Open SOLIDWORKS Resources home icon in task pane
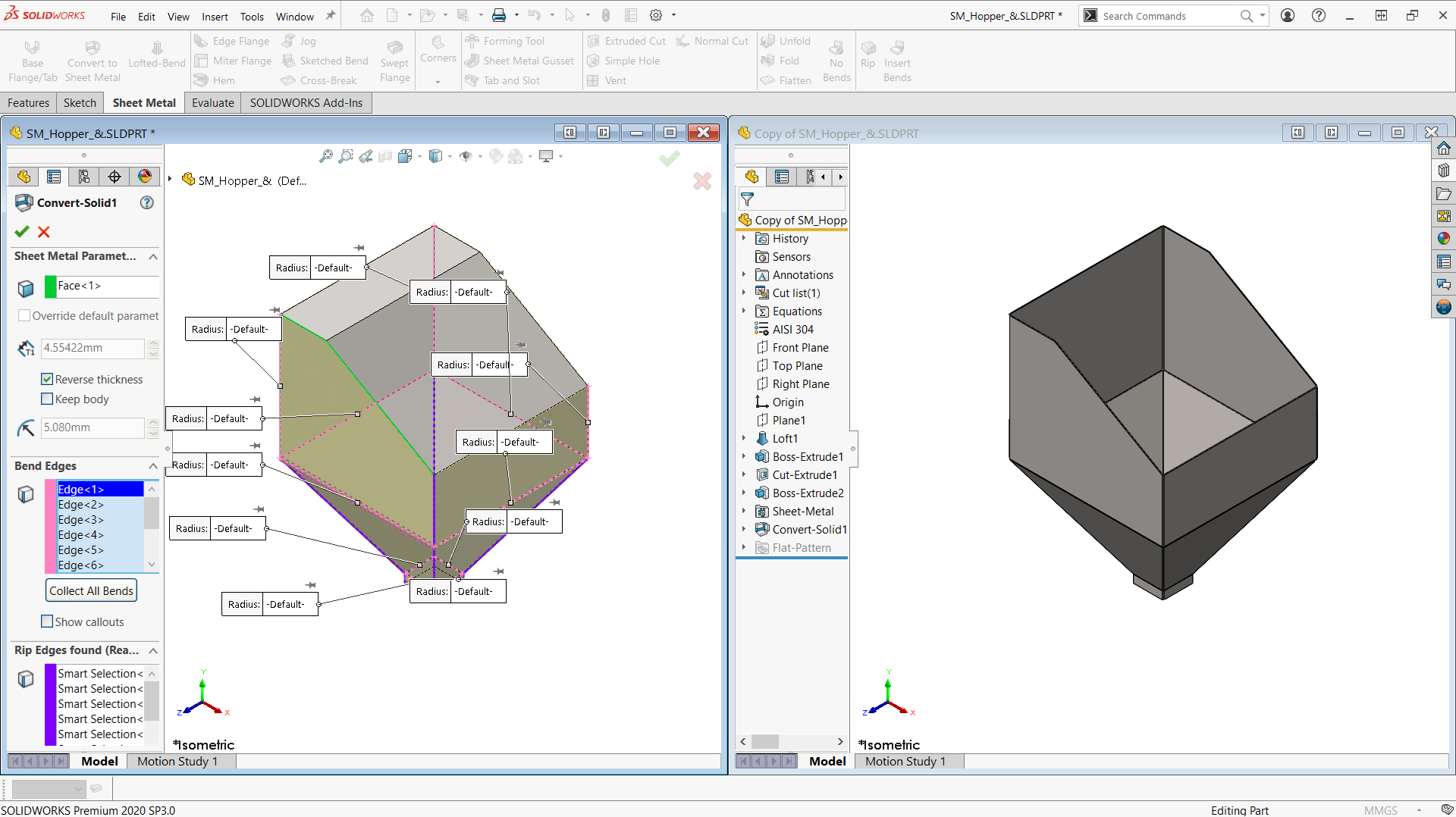The image size is (1456, 817). click(1443, 149)
